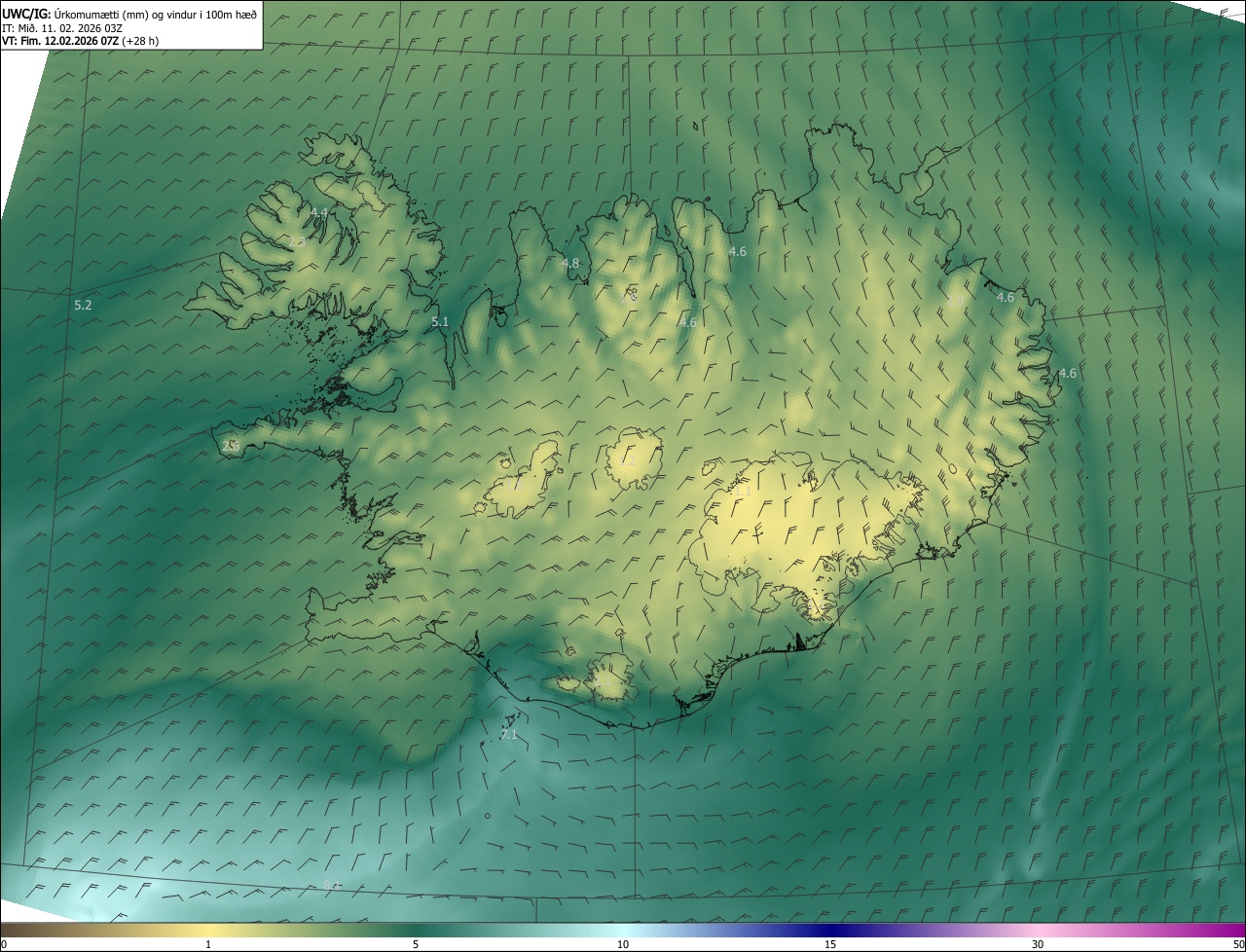The image size is (1246, 952).
Task: Select the 5 tick label on the color scale
Action: [416, 944]
